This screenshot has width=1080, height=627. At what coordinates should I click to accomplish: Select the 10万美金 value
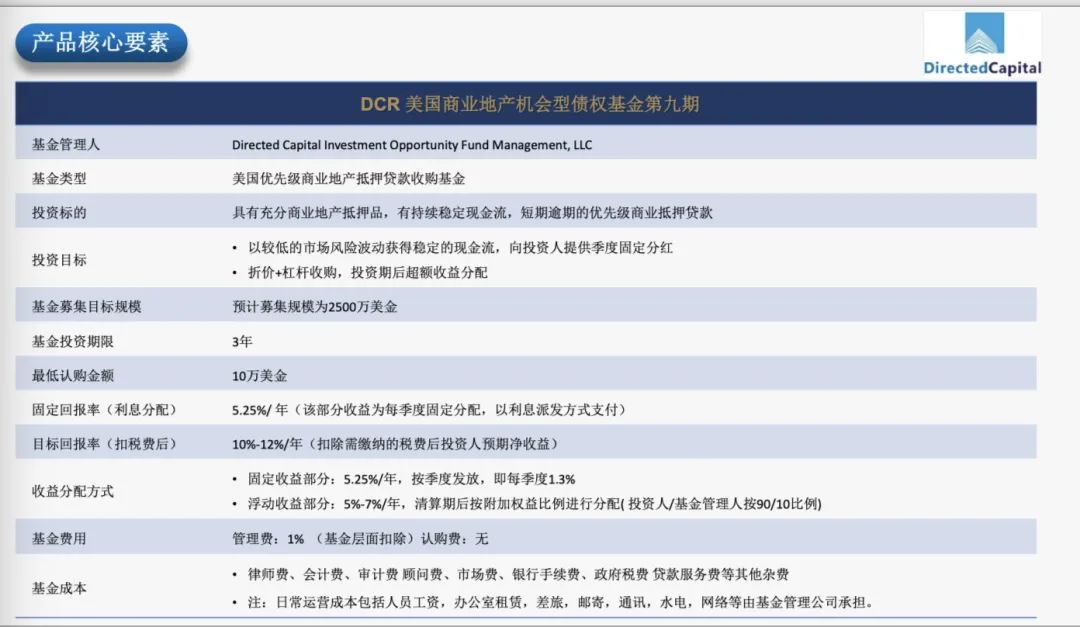(x=260, y=376)
